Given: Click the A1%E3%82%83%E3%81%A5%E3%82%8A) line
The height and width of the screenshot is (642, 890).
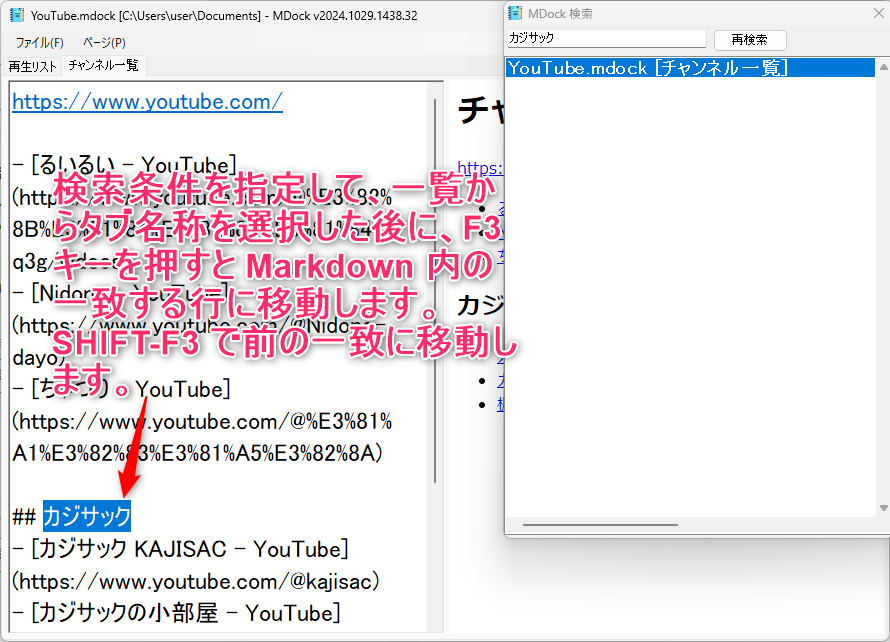Looking at the screenshot, I should [198, 453].
